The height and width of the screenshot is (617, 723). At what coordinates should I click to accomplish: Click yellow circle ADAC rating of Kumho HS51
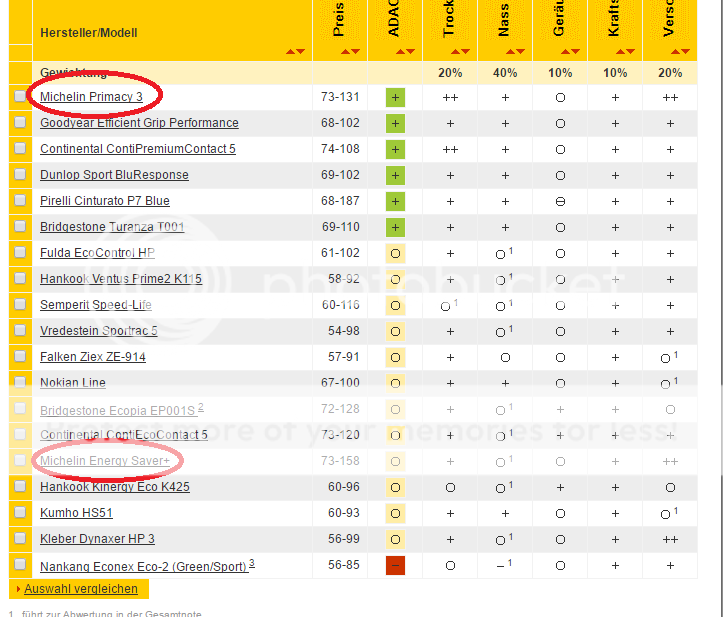pyautogui.click(x=395, y=513)
